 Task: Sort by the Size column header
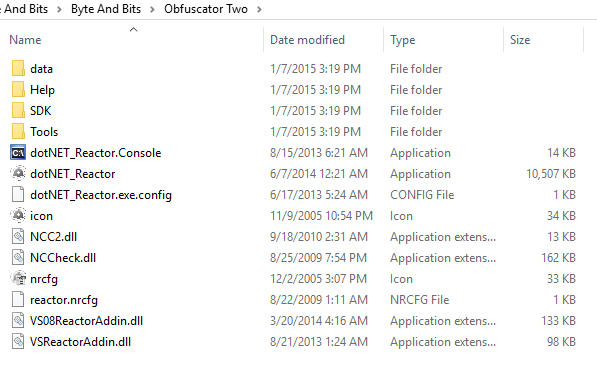click(x=520, y=40)
